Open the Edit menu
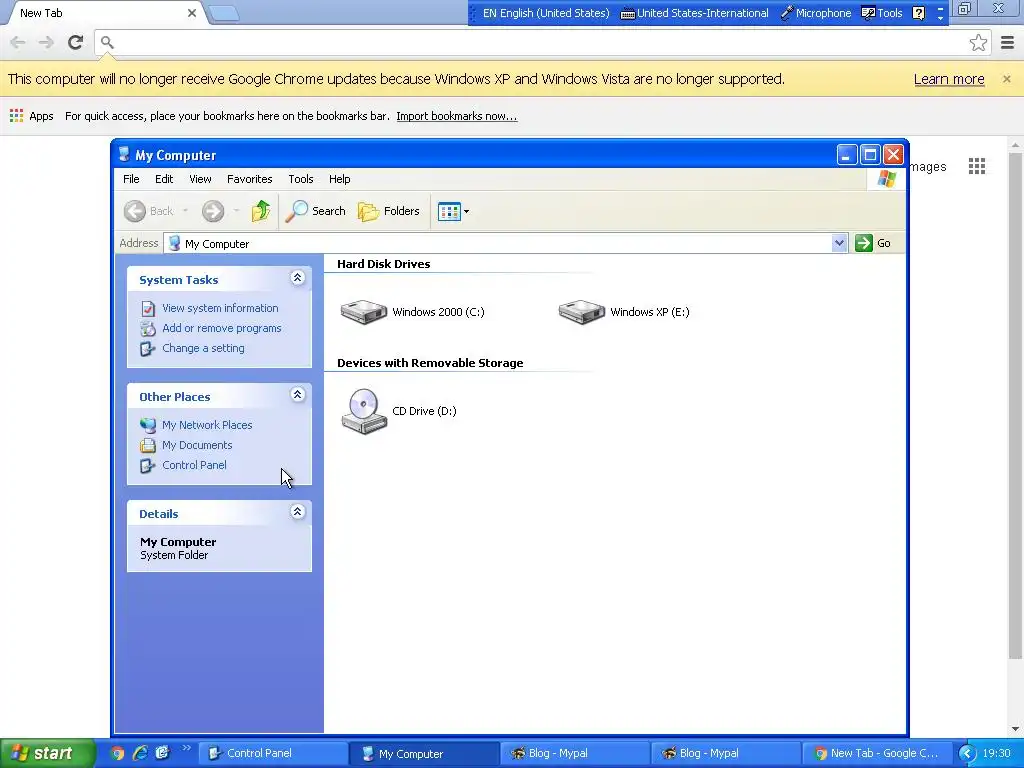 click(x=164, y=179)
